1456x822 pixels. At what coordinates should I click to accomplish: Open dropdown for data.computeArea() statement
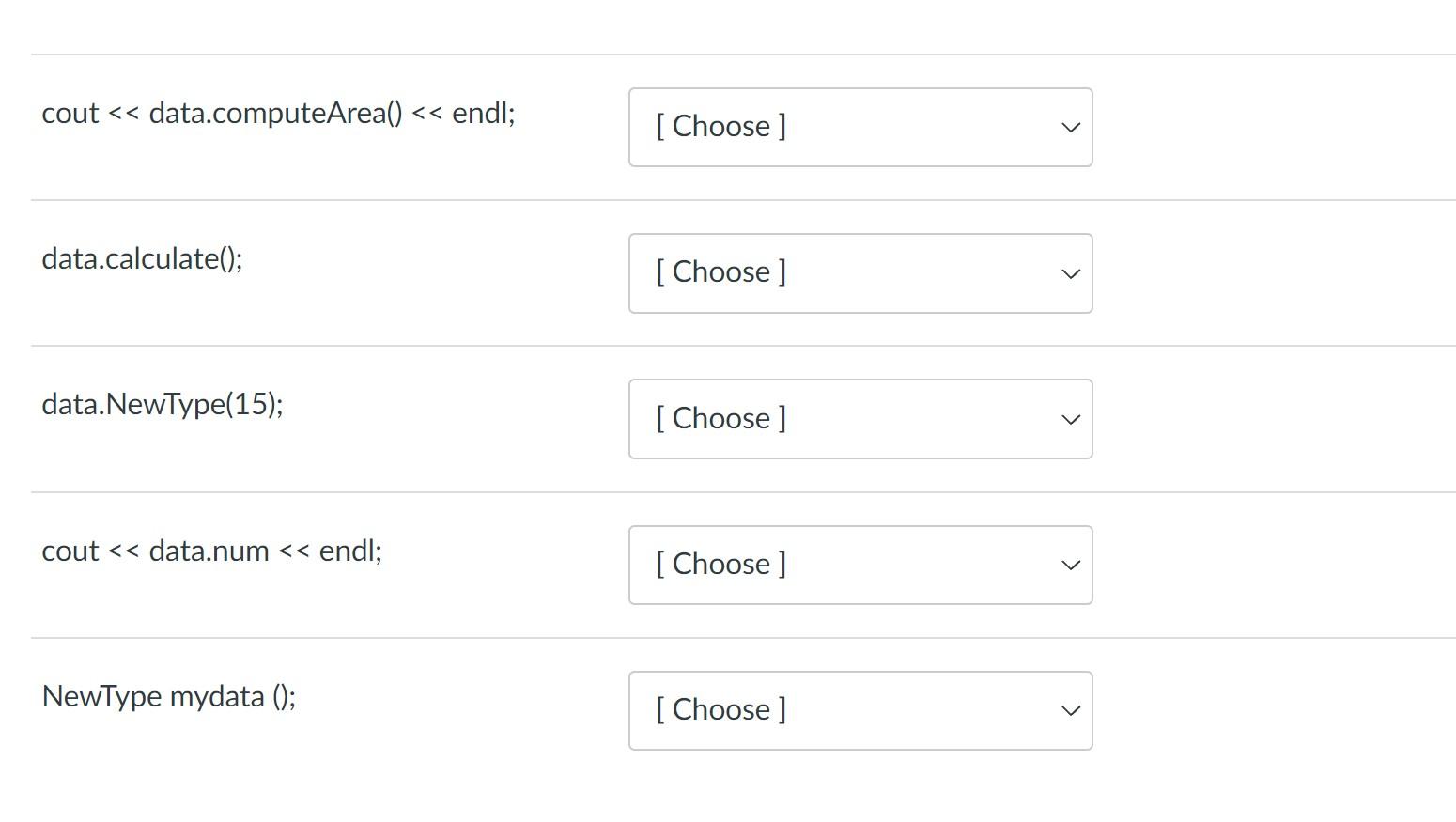pyautogui.click(x=860, y=128)
